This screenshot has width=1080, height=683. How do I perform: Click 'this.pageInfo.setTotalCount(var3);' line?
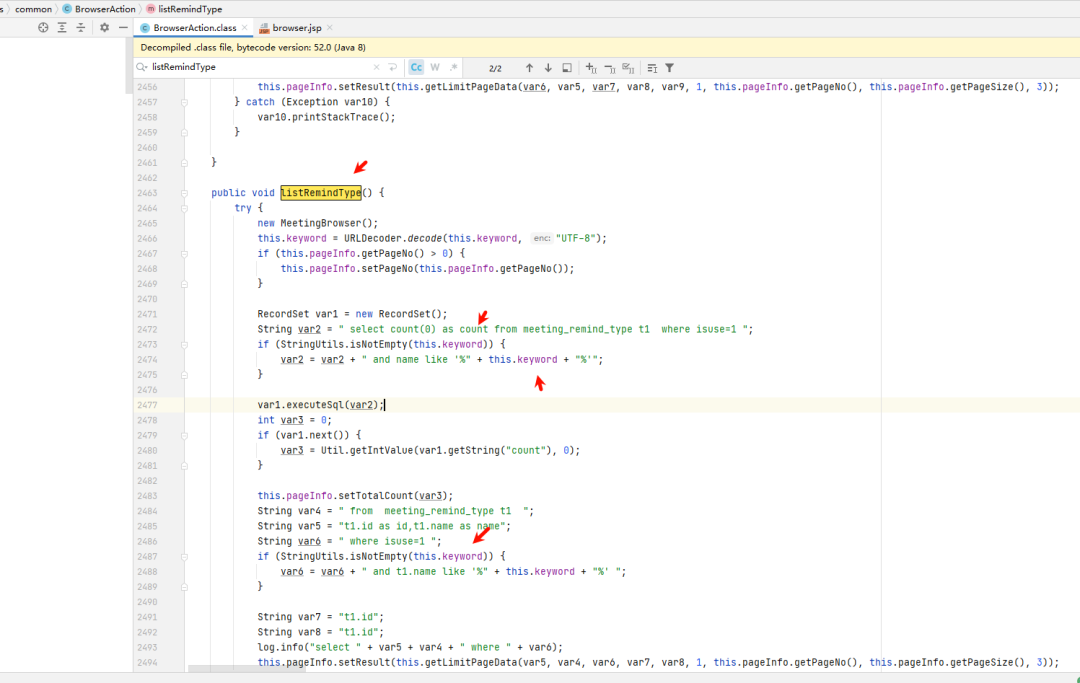click(x=355, y=496)
